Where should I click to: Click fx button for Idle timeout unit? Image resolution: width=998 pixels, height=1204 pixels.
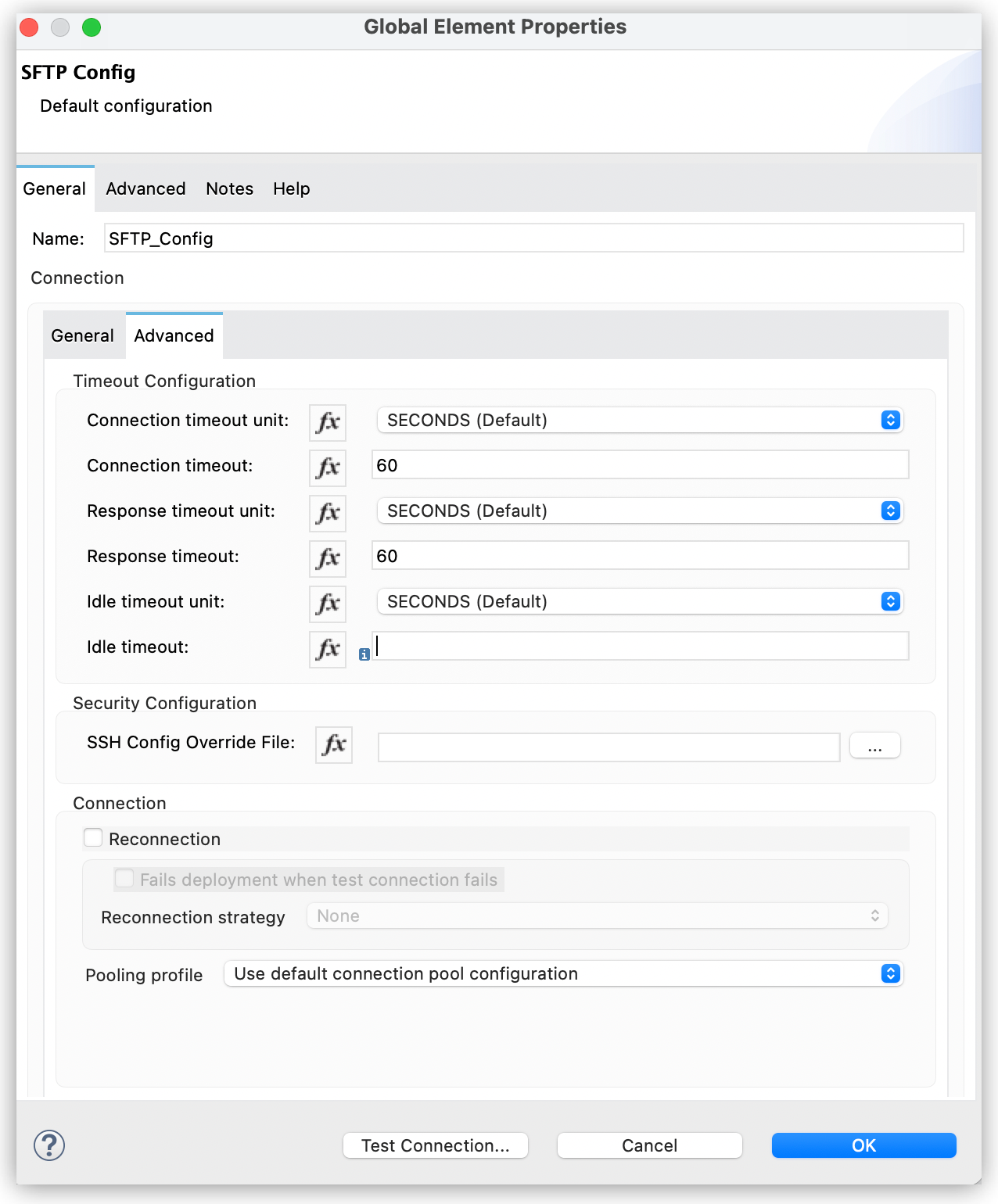(328, 604)
